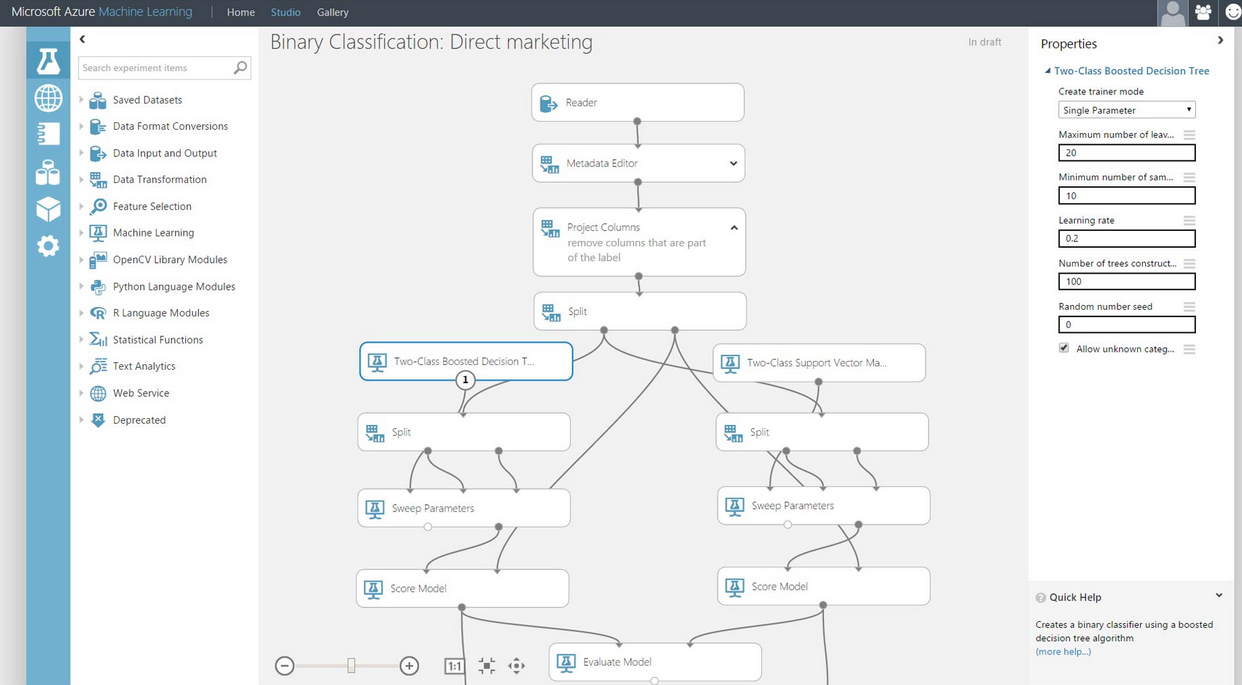This screenshot has height=685, width=1242.
Task: Open the Trained Models cube icon
Action: (48, 208)
